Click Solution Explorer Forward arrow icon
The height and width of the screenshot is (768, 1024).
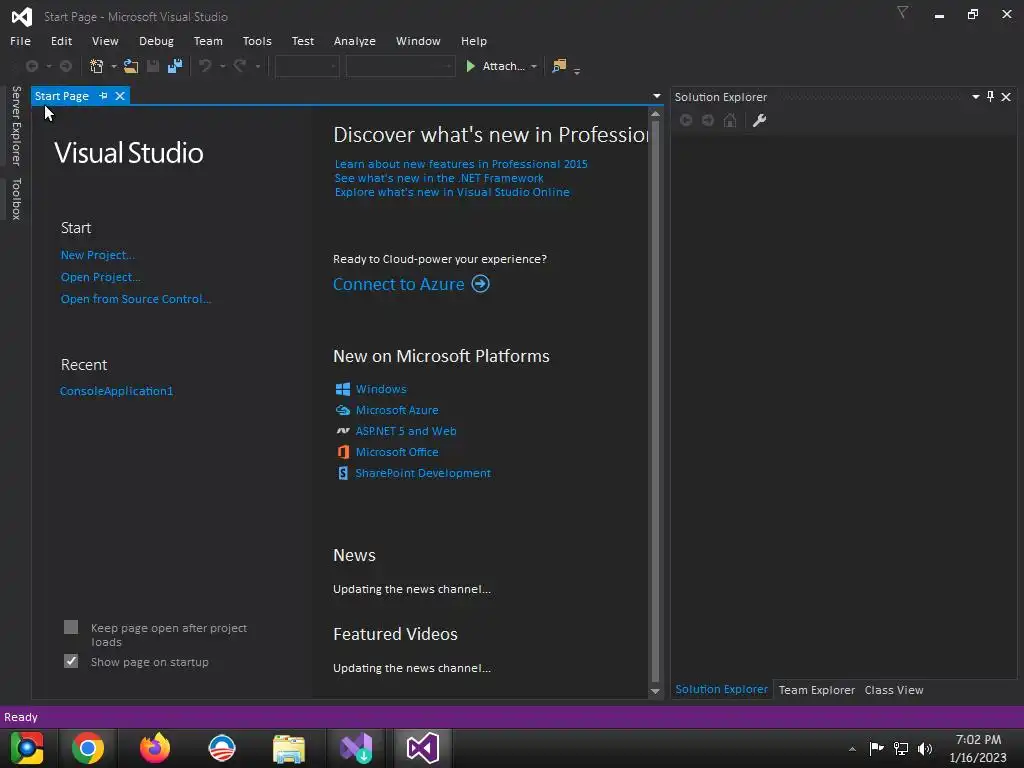[x=708, y=120]
